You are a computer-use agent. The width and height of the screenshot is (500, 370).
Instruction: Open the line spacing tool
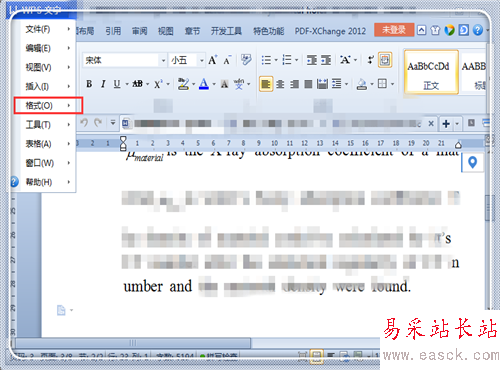337,84
